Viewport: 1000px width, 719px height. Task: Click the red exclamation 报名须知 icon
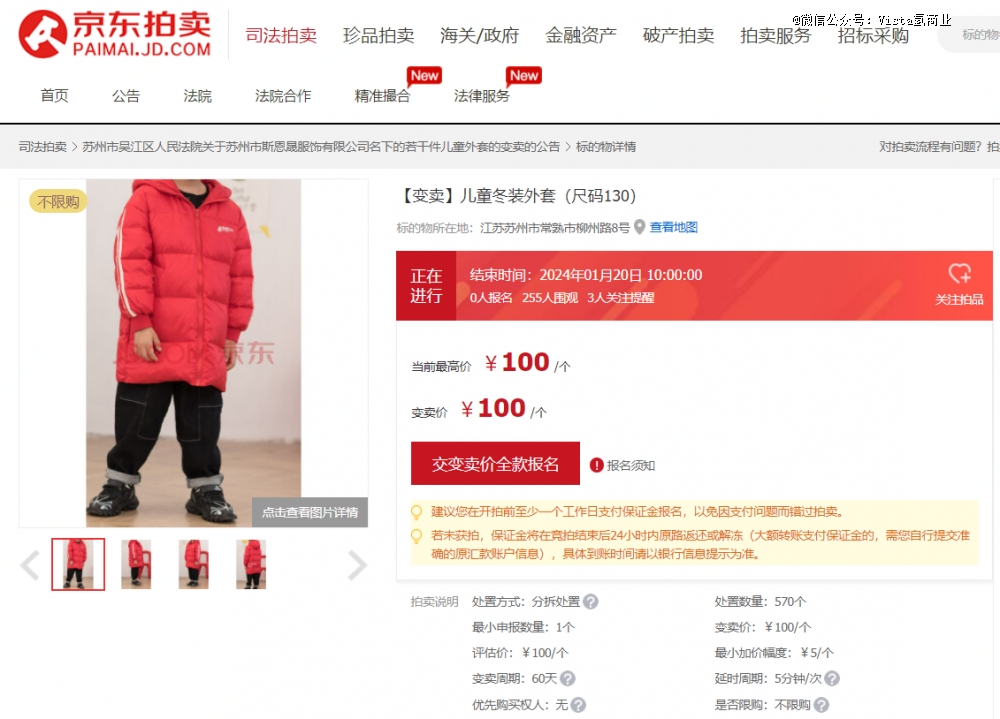tap(596, 465)
